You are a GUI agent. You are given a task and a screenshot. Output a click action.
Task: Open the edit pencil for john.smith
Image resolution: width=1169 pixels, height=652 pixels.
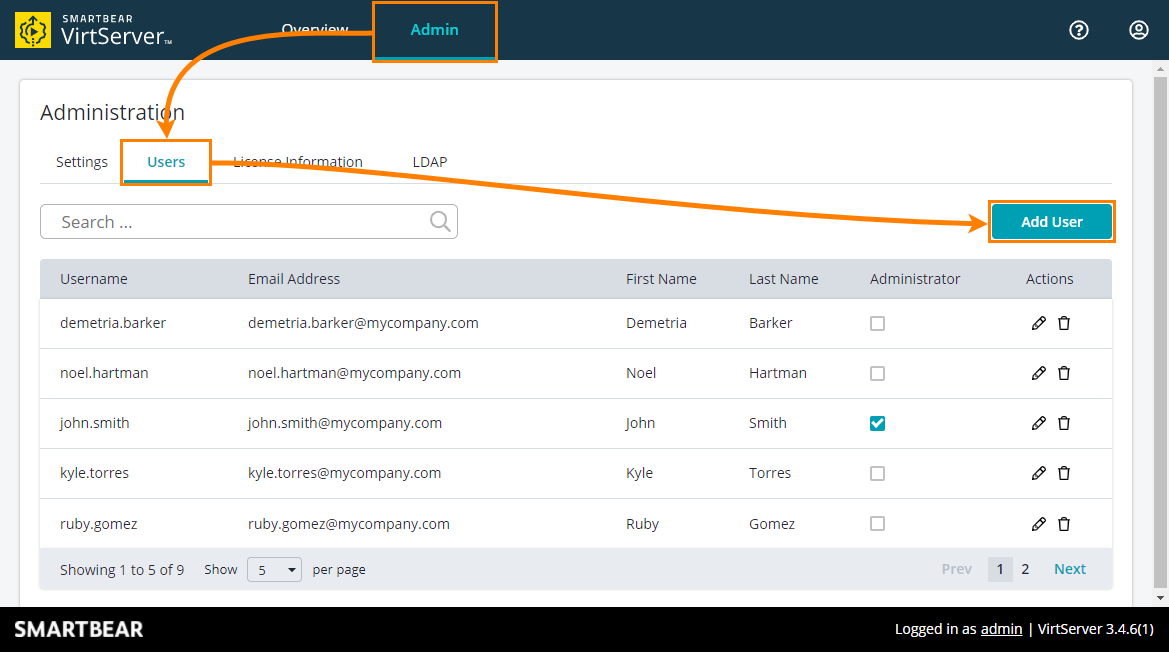coord(1039,423)
